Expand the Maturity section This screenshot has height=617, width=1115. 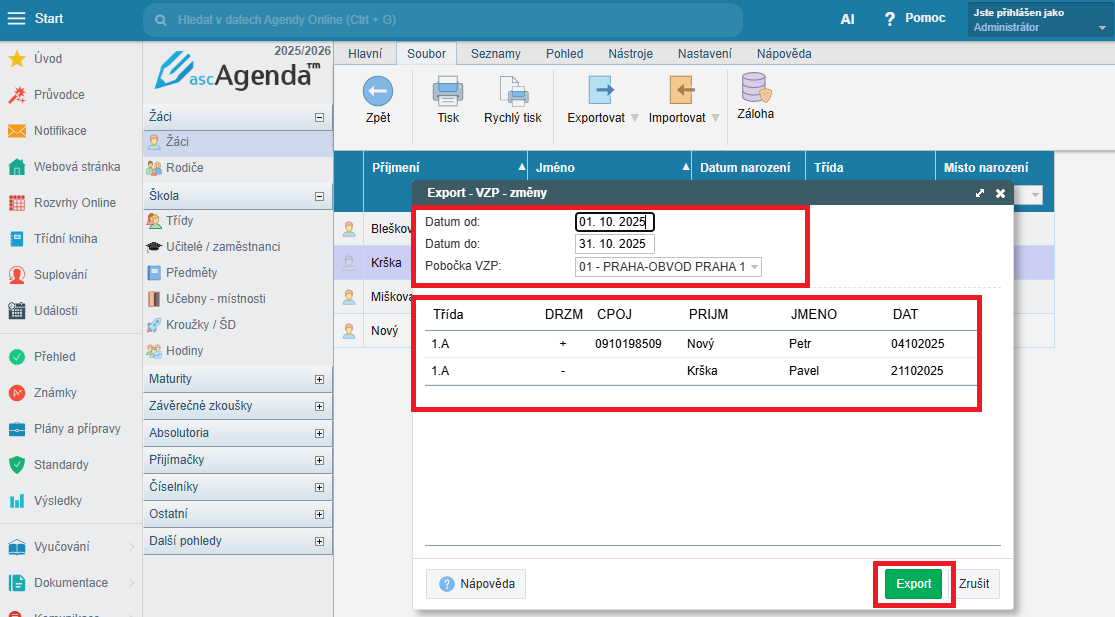tap(319, 380)
